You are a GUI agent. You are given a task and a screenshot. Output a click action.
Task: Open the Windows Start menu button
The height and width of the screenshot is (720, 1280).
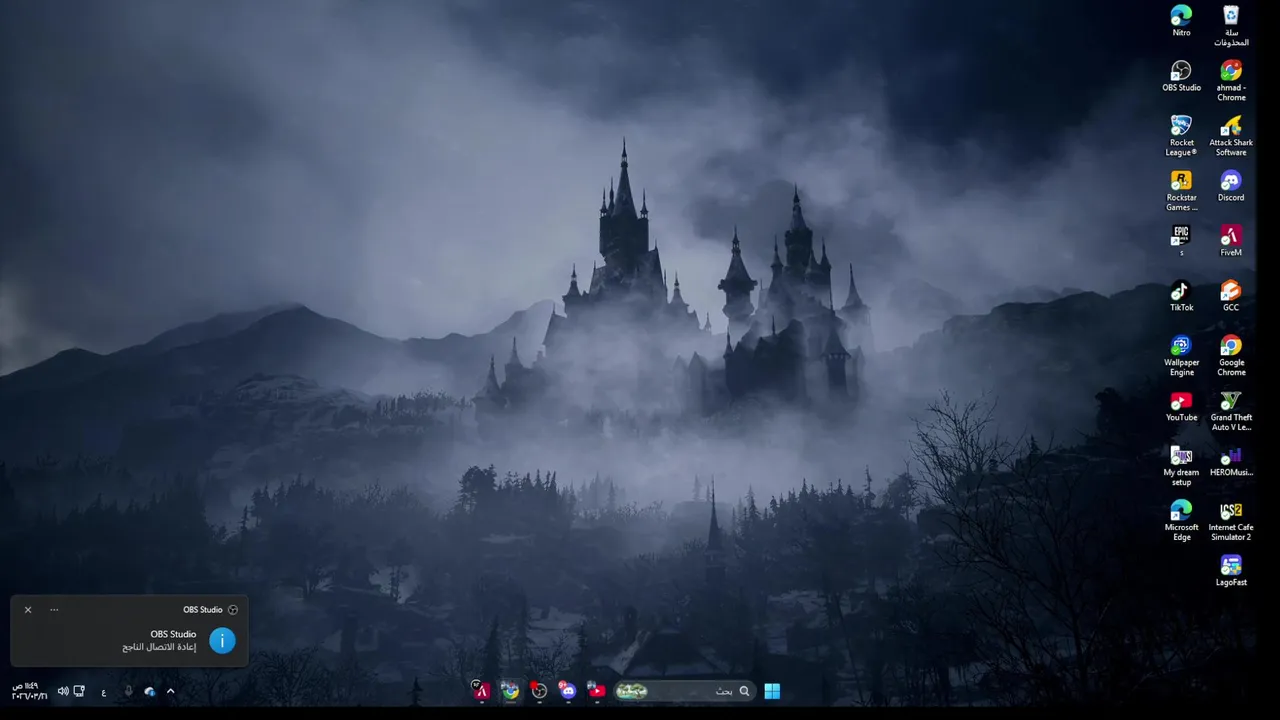coord(772,691)
